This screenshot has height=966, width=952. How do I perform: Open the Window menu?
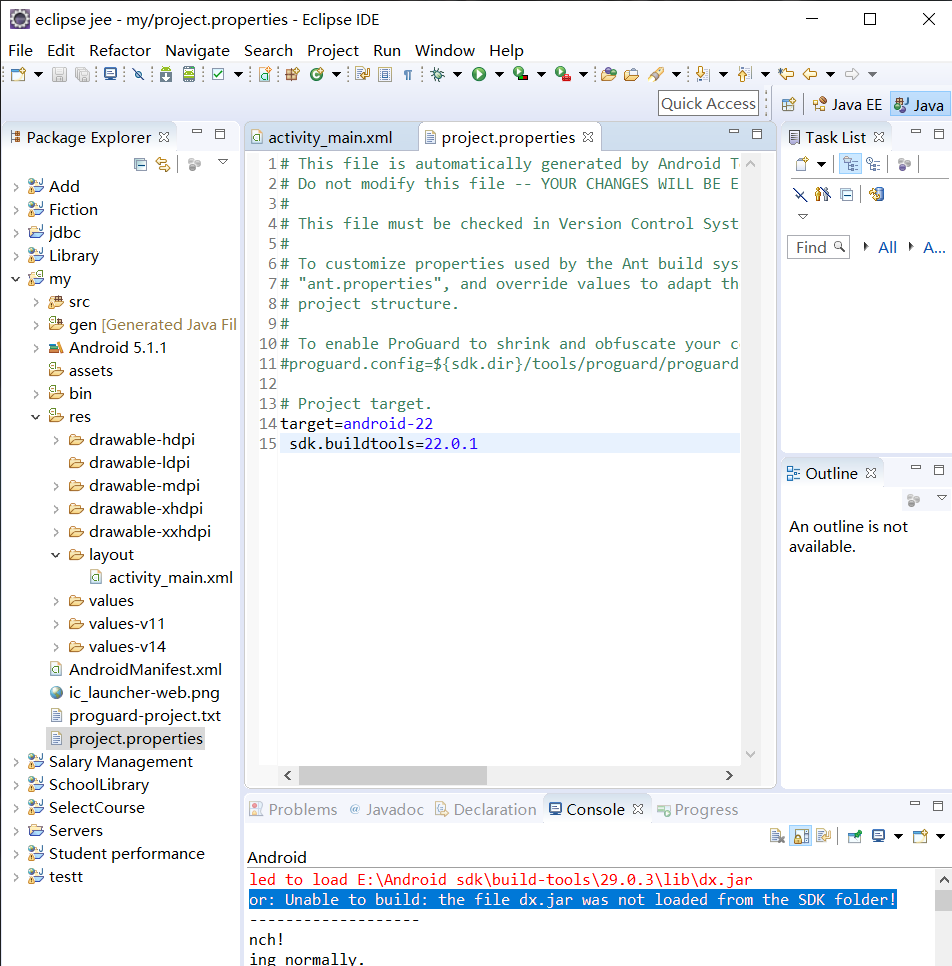click(445, 51)
